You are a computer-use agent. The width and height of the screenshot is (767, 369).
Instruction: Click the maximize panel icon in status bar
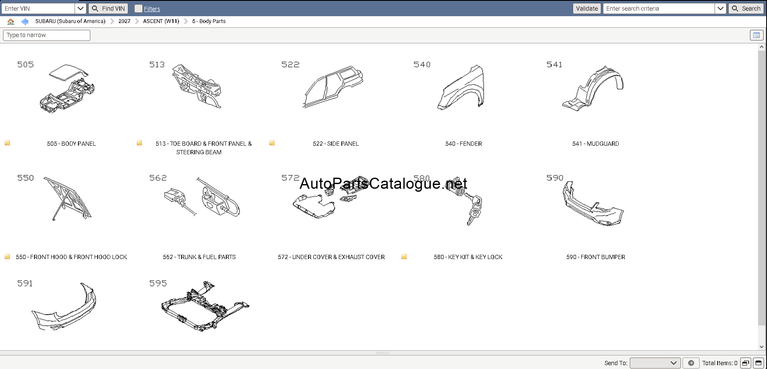coord(758,363)
